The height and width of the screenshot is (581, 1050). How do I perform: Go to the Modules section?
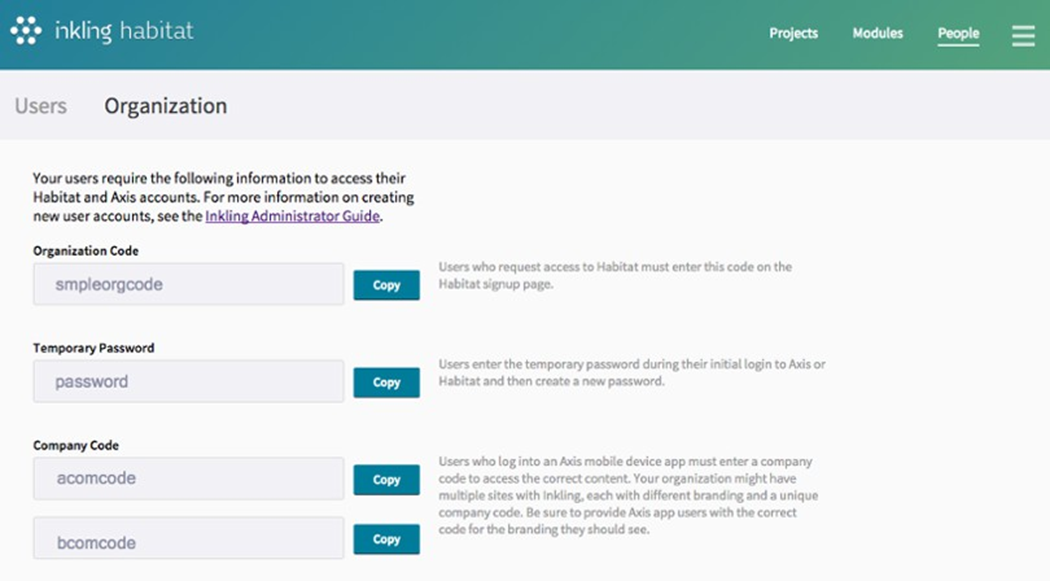877,34
